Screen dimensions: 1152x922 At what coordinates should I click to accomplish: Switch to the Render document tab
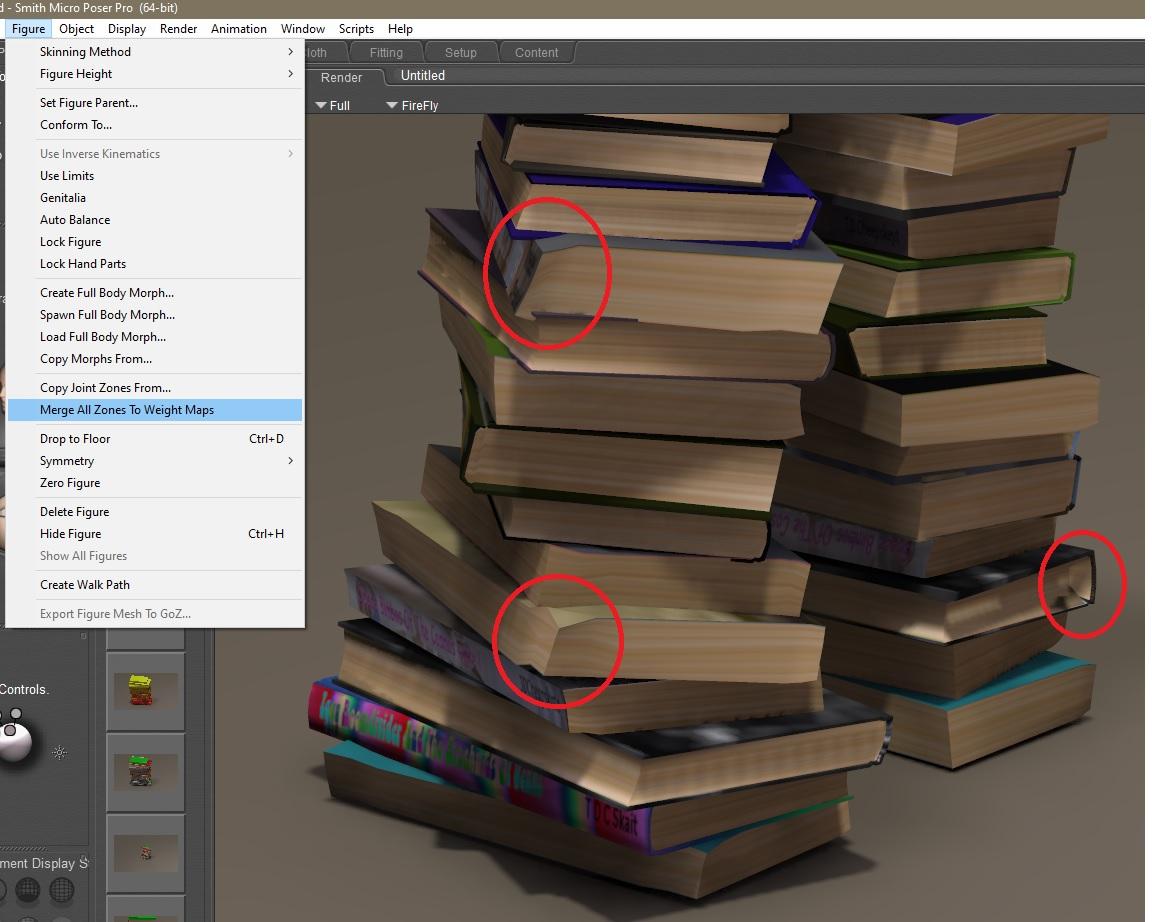(x=342, y=77)
